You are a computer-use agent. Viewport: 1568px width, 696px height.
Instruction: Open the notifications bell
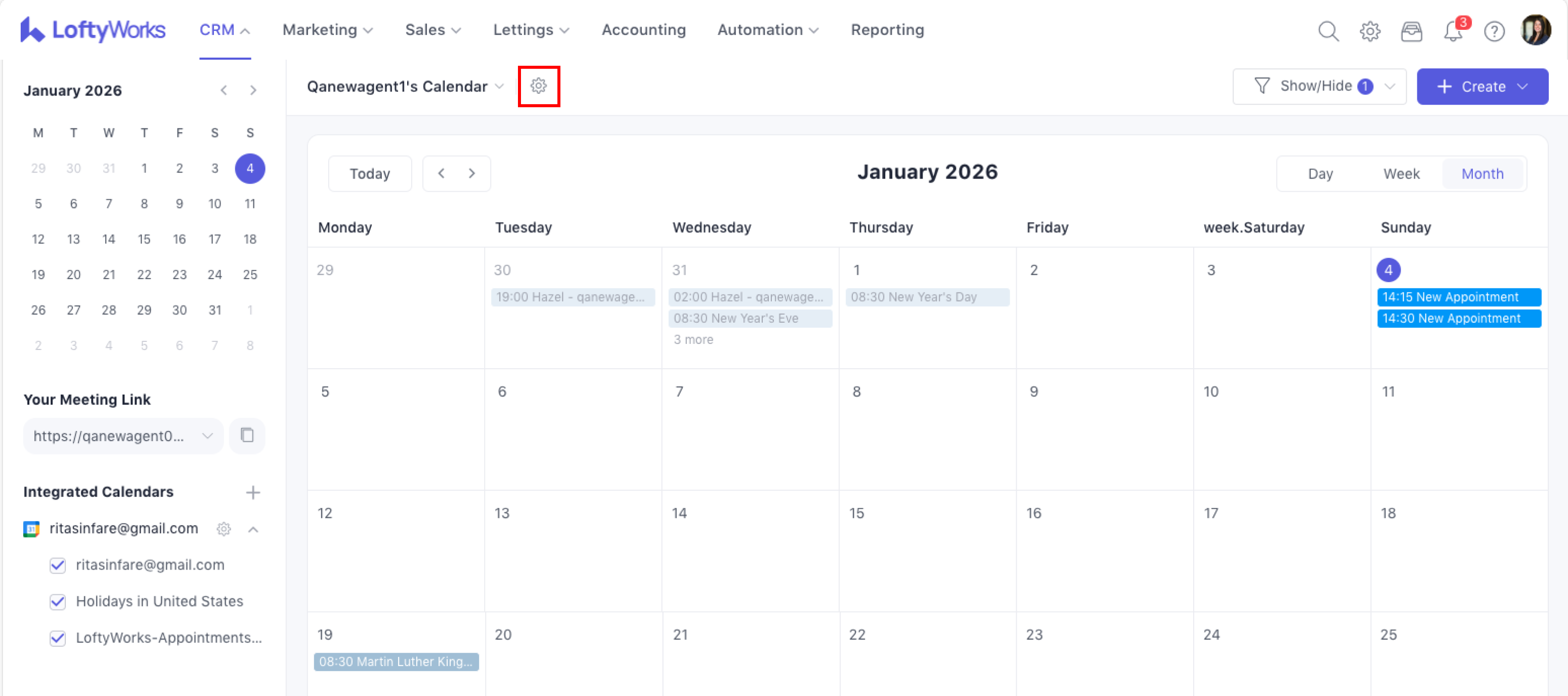1452,30
